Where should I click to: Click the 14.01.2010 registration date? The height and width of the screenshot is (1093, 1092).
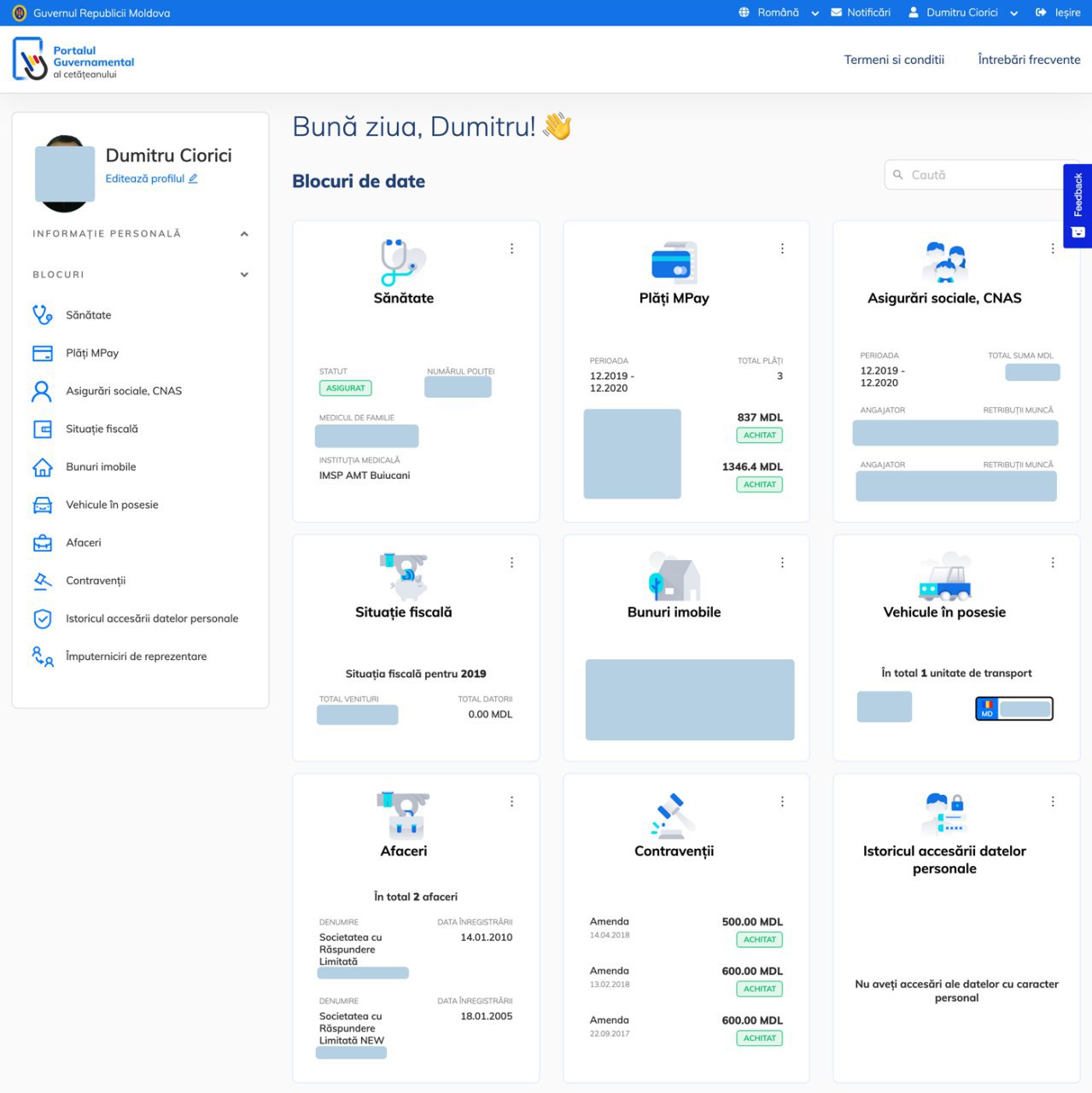coord(487,938)
